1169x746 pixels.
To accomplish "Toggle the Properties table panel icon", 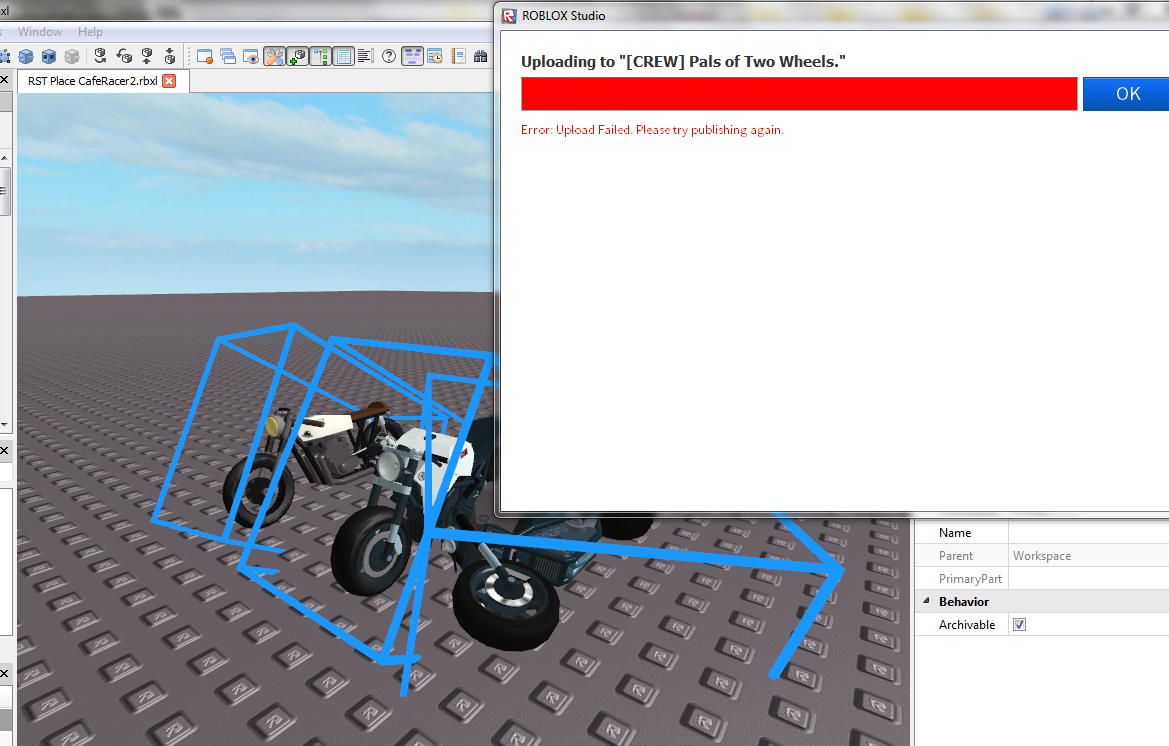I will pyautogui.click(x=344, y=57).
